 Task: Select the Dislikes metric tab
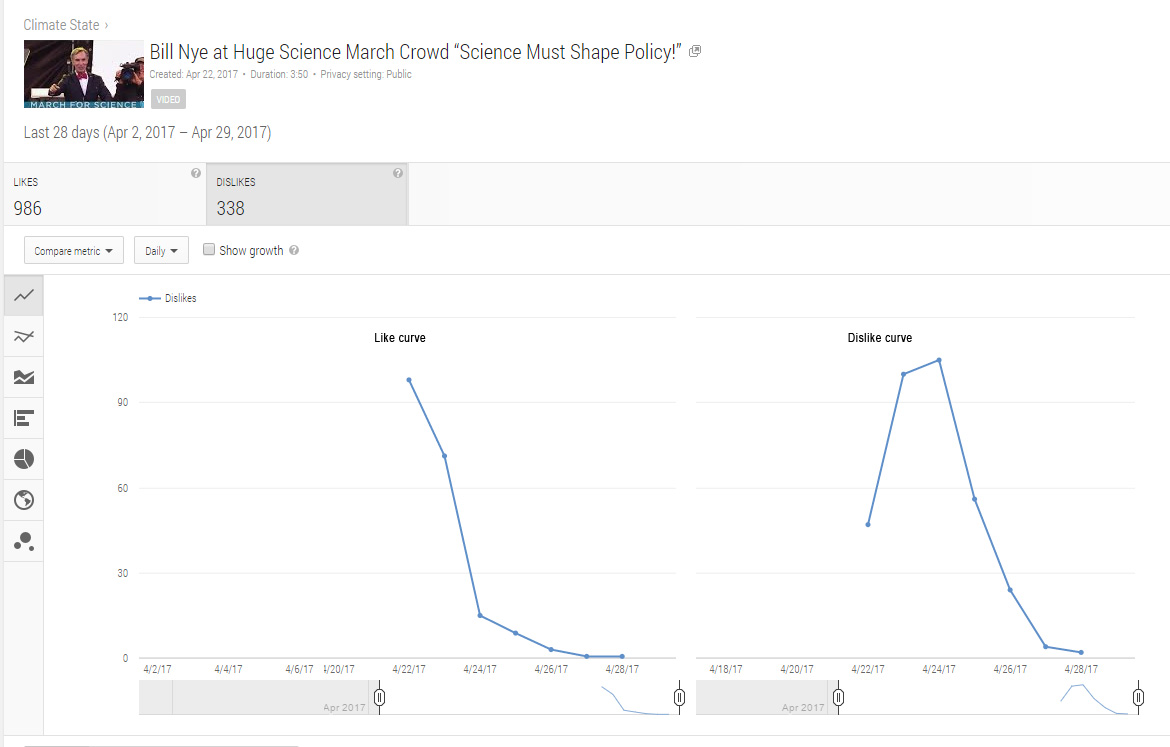click(306, 195)
